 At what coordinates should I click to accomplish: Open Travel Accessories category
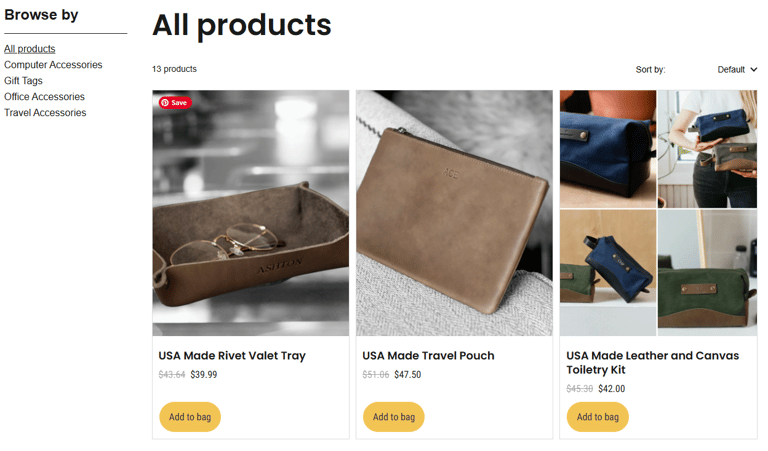pyautogui.click(x=45, y=113)
